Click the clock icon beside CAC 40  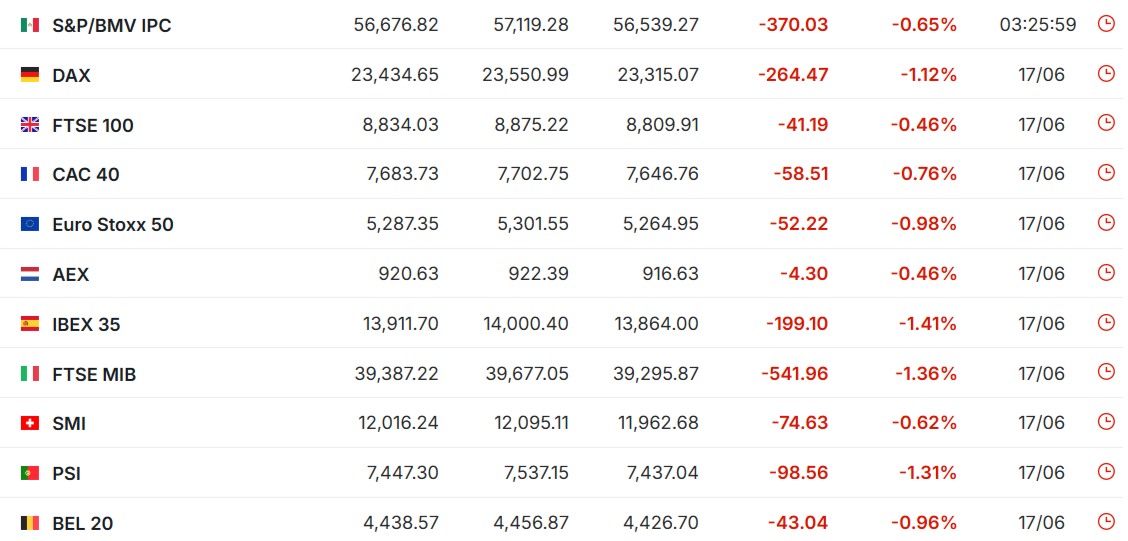coord(1106,173)
